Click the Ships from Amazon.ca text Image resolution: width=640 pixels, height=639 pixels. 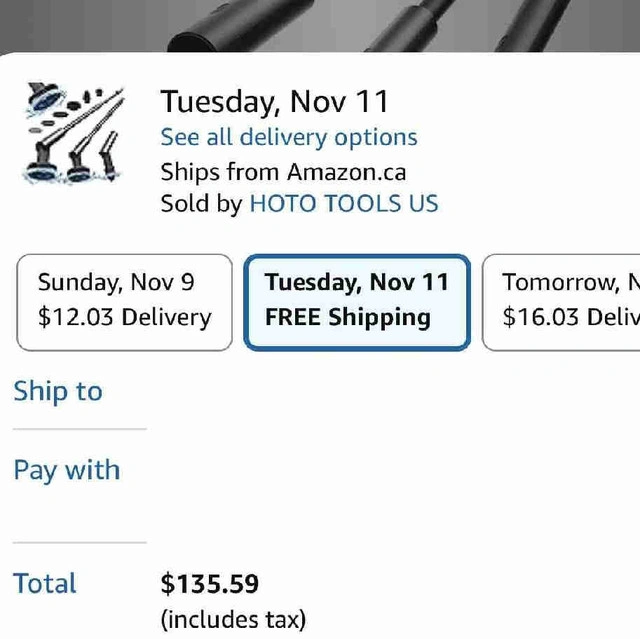[x=283, y=172]
